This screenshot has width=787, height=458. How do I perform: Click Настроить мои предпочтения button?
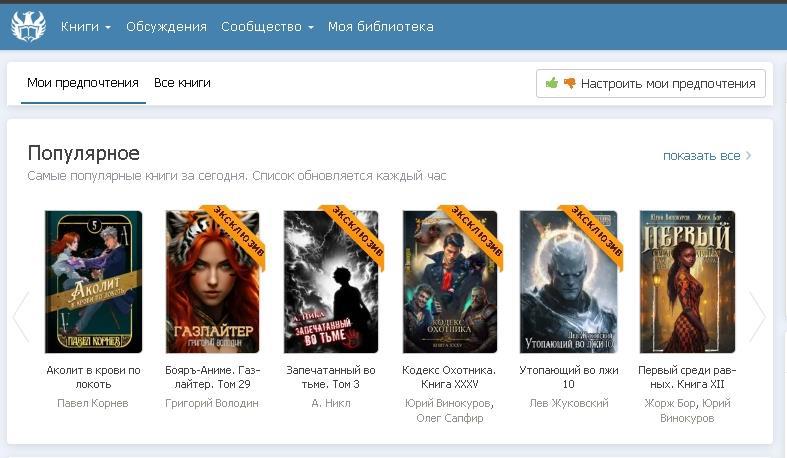(x=650, y=83)
